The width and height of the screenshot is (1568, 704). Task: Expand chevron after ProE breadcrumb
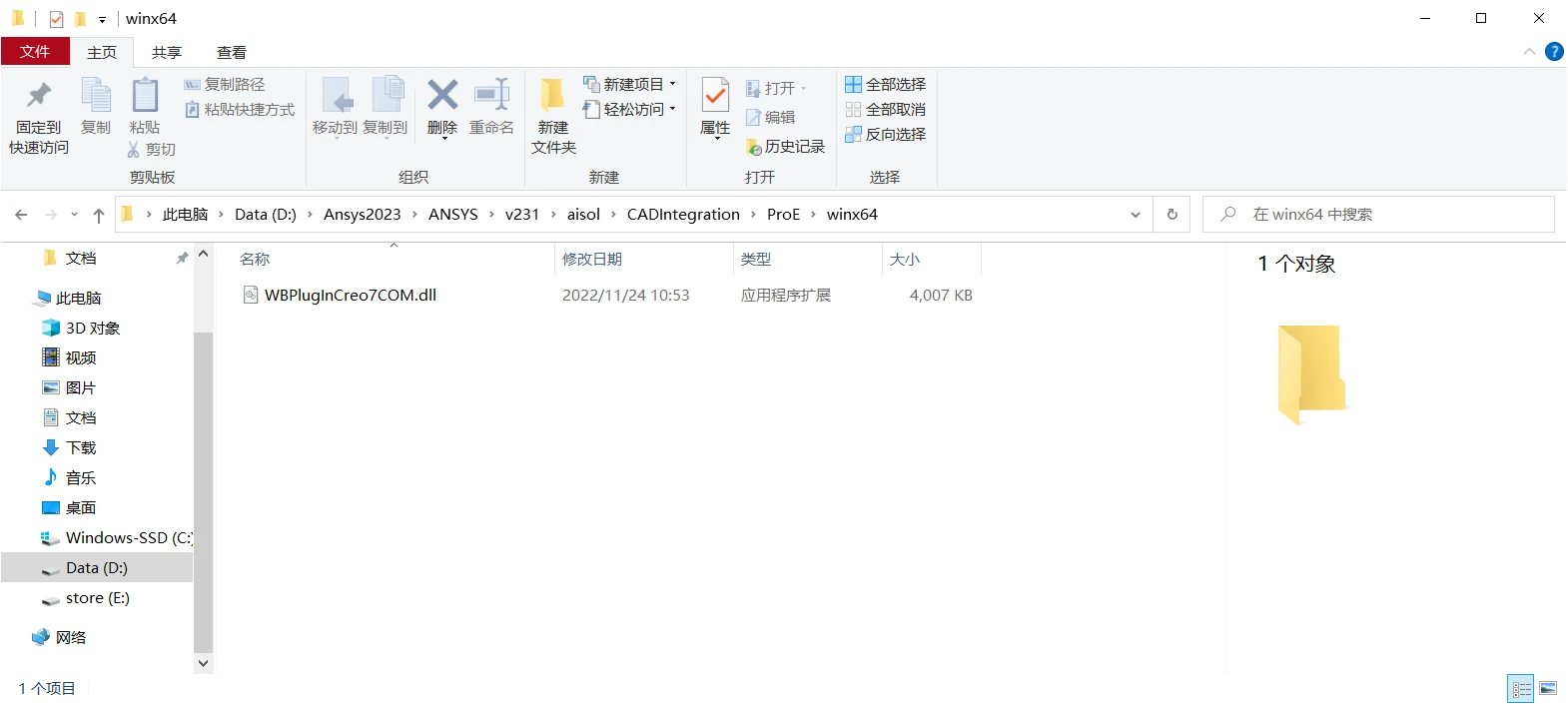pos(814,215)
